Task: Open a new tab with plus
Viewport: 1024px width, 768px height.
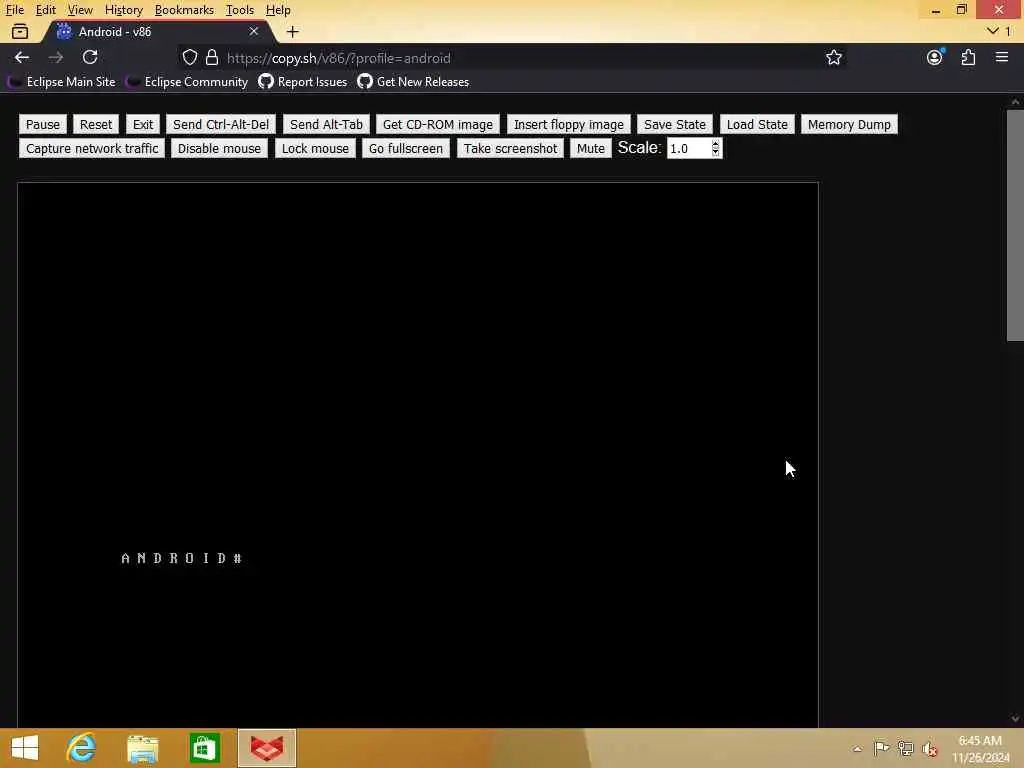Action: point(293,31)
